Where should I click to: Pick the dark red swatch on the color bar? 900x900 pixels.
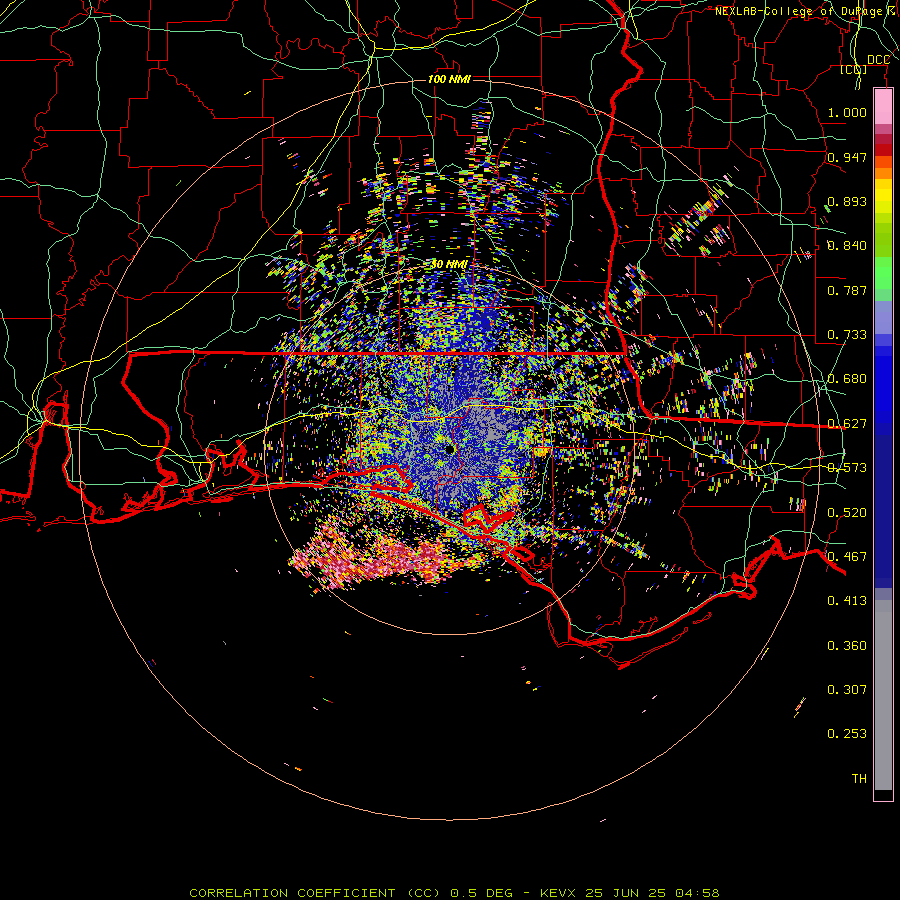point(883,150)
